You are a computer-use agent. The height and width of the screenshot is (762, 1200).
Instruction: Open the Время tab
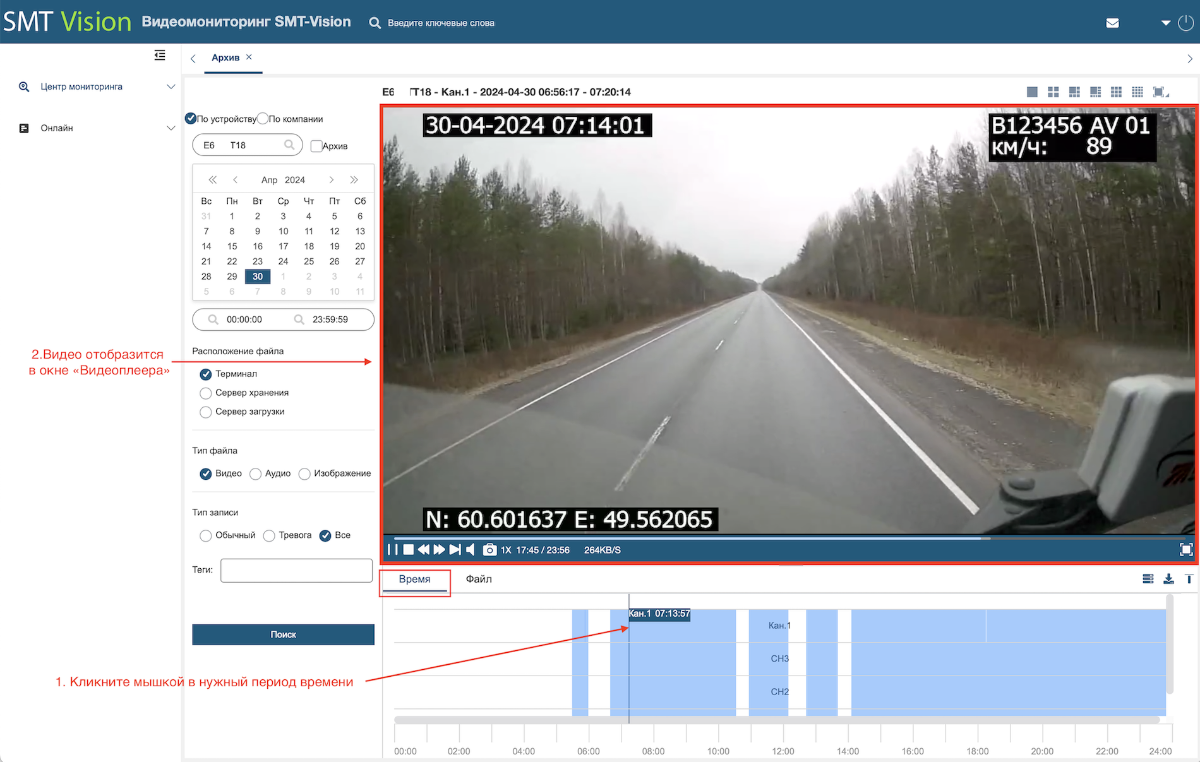pos(415,580)
